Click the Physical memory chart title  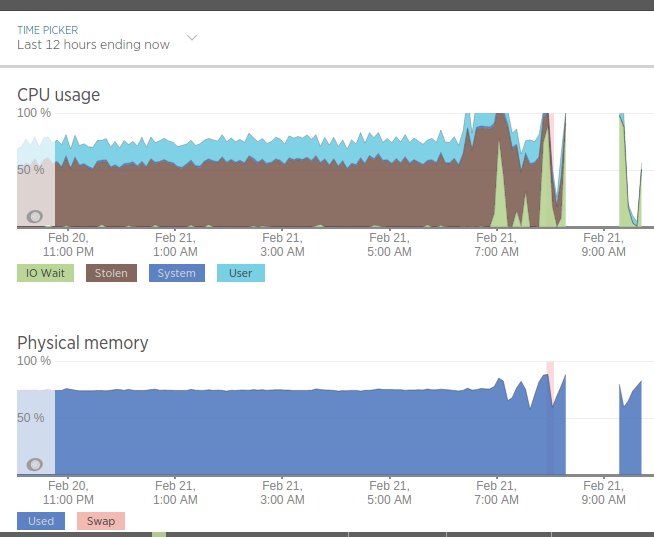click(x=83, y=343)
